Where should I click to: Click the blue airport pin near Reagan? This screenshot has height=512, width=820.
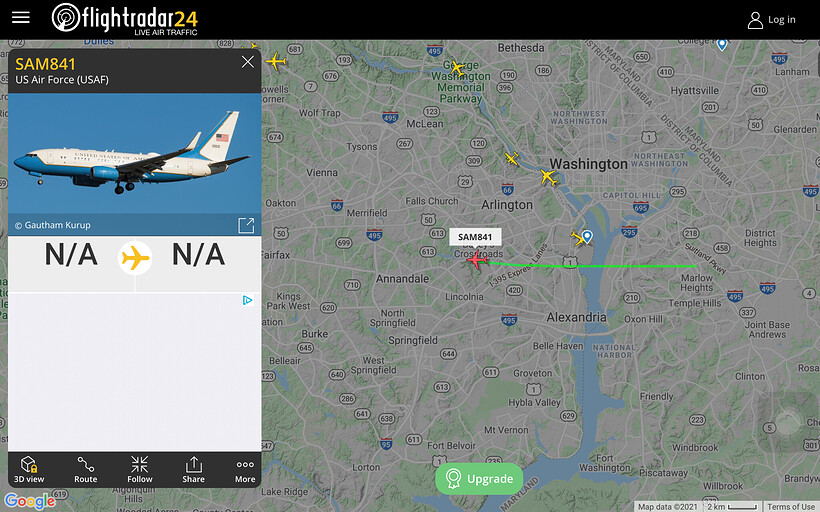pos(587,236)
